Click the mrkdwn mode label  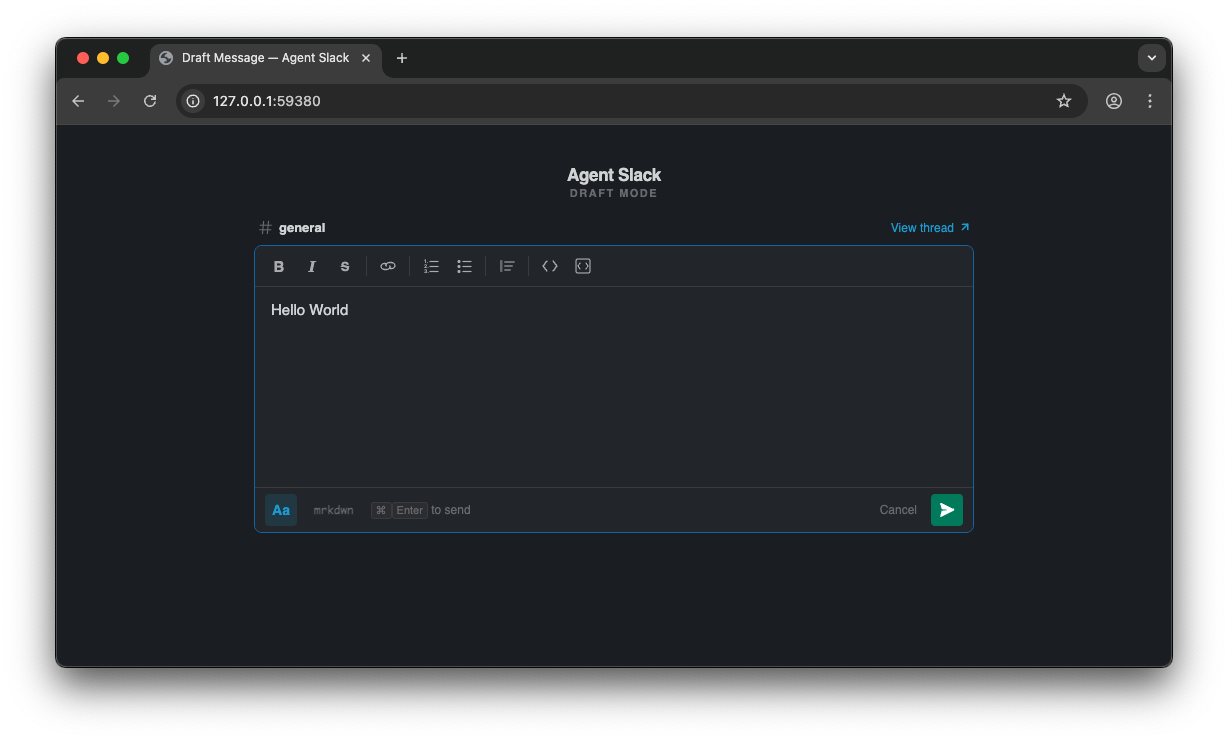[333, 510]
